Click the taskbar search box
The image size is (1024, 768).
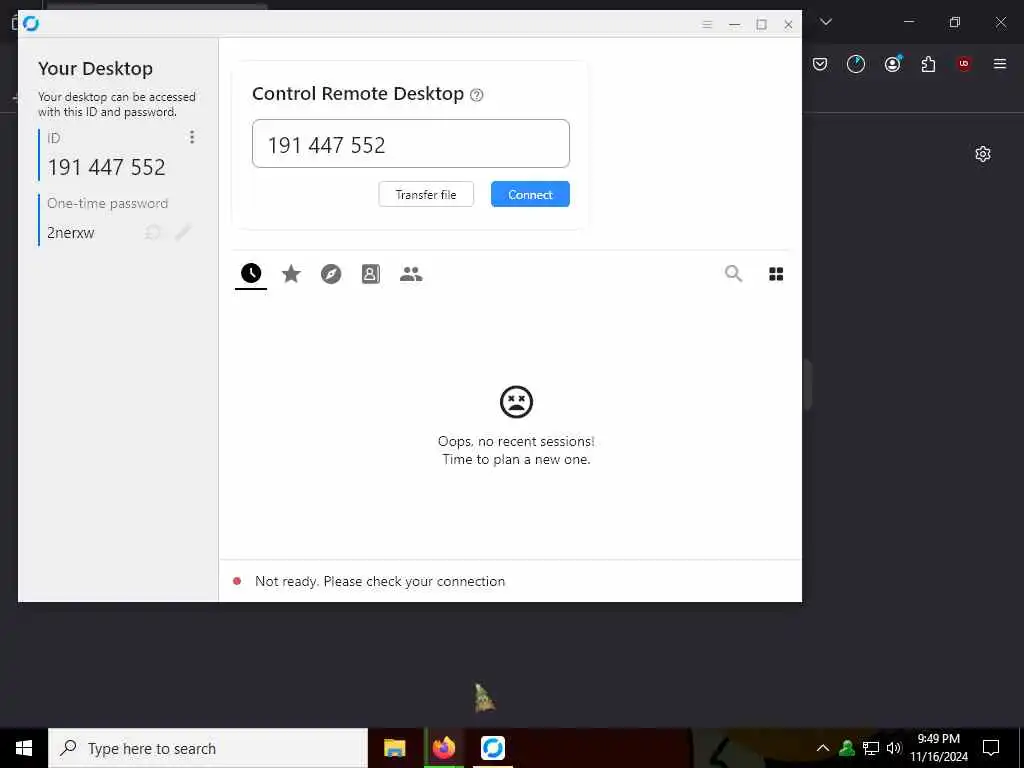(208, 748)
